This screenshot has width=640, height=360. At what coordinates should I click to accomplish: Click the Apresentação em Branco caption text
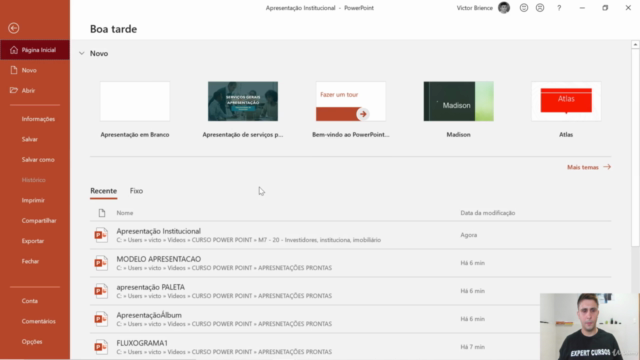click(135, 134)
